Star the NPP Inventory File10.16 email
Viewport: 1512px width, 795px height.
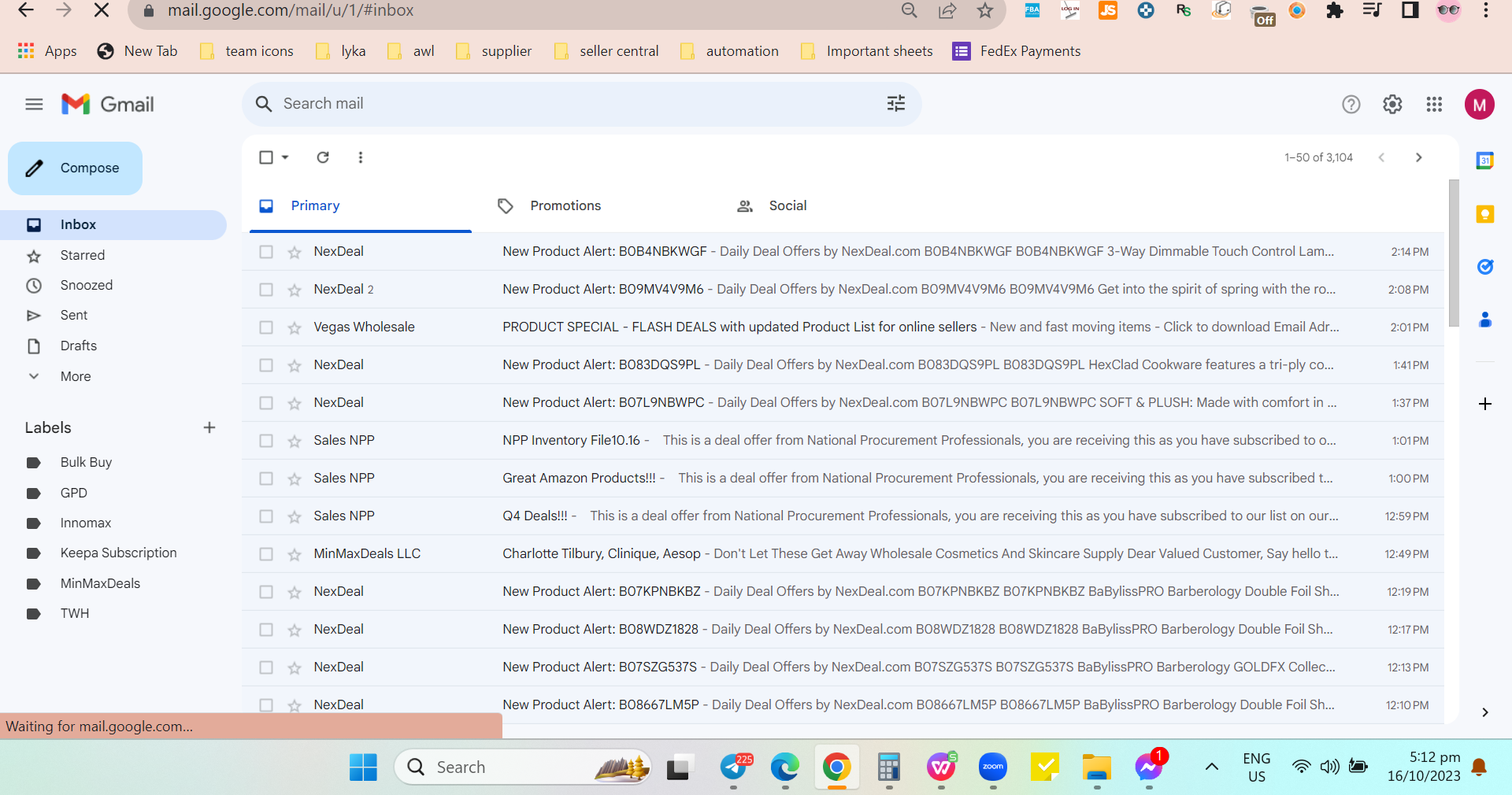pos(295,441)
